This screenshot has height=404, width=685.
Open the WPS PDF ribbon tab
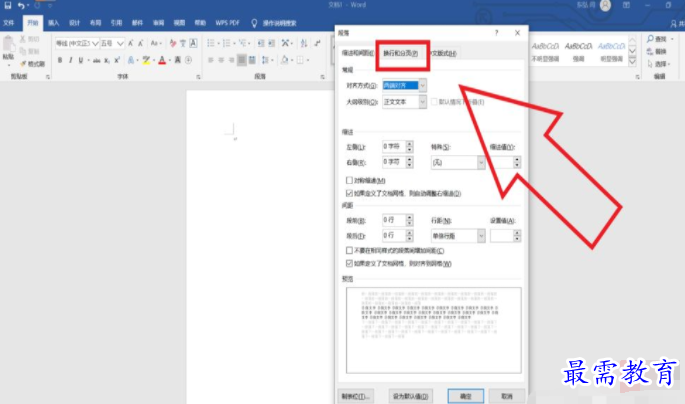click(227, 23)
